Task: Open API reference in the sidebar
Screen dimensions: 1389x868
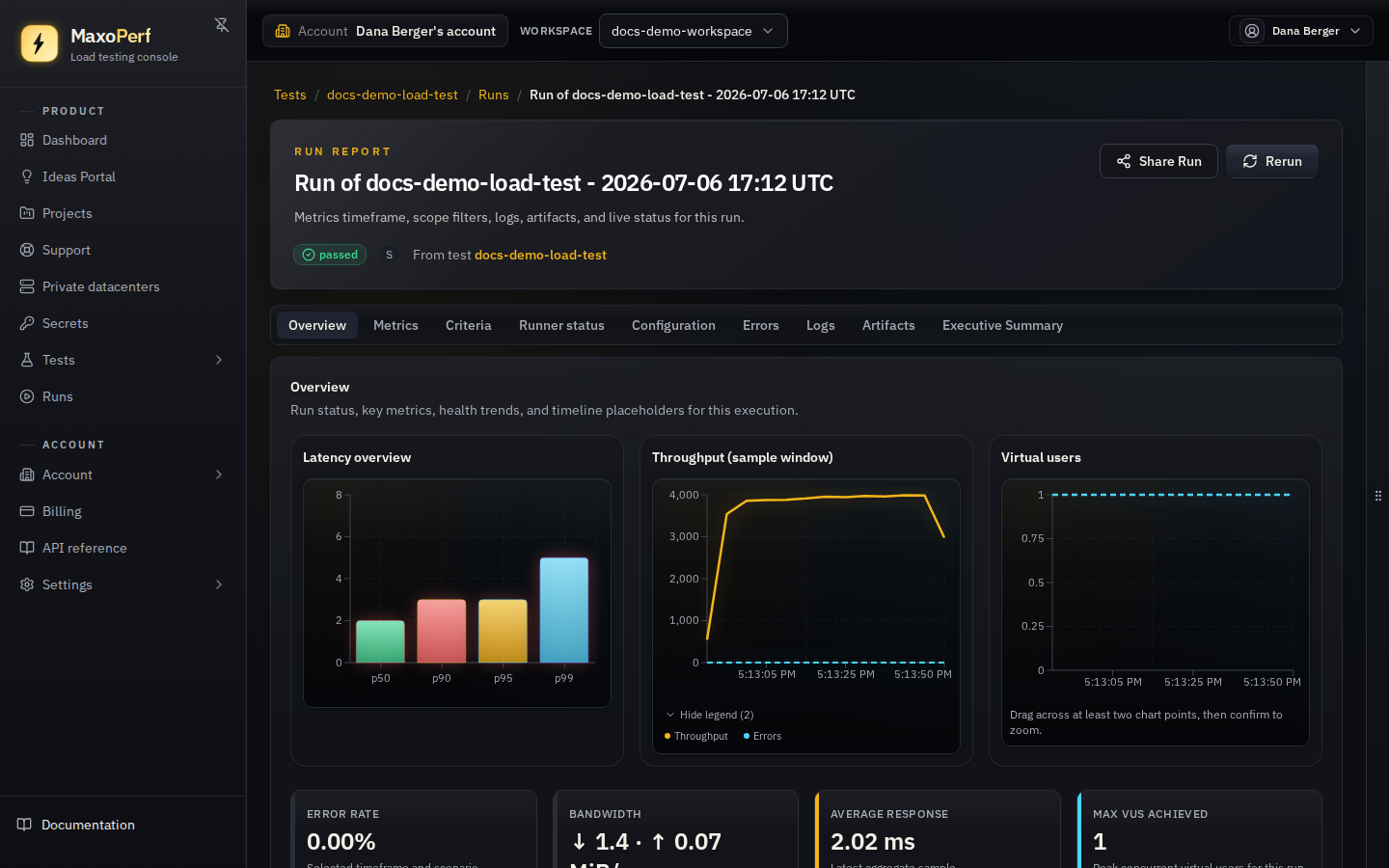Action: coord(123,548)
